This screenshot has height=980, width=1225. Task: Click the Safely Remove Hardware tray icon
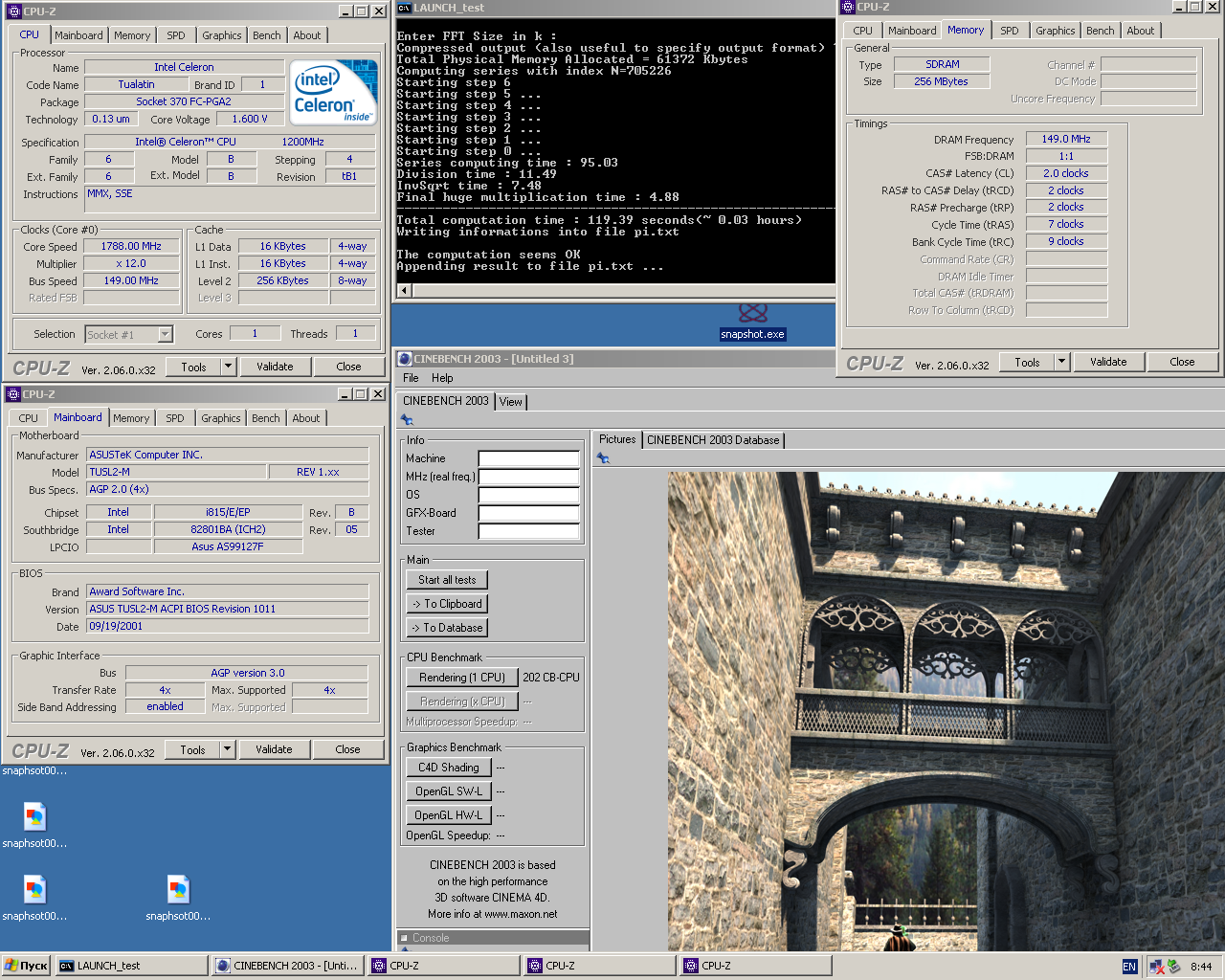(x=1173, y=967)
